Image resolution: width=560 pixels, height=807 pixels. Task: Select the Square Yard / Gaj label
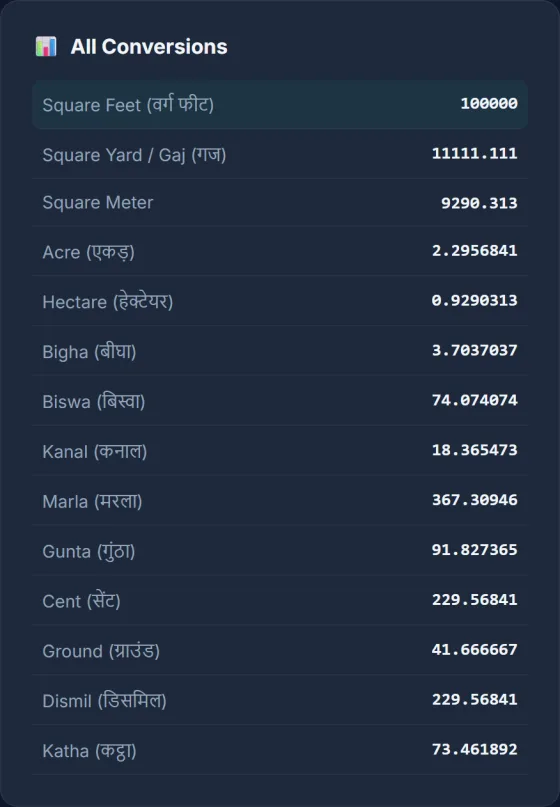click(134, 155)
